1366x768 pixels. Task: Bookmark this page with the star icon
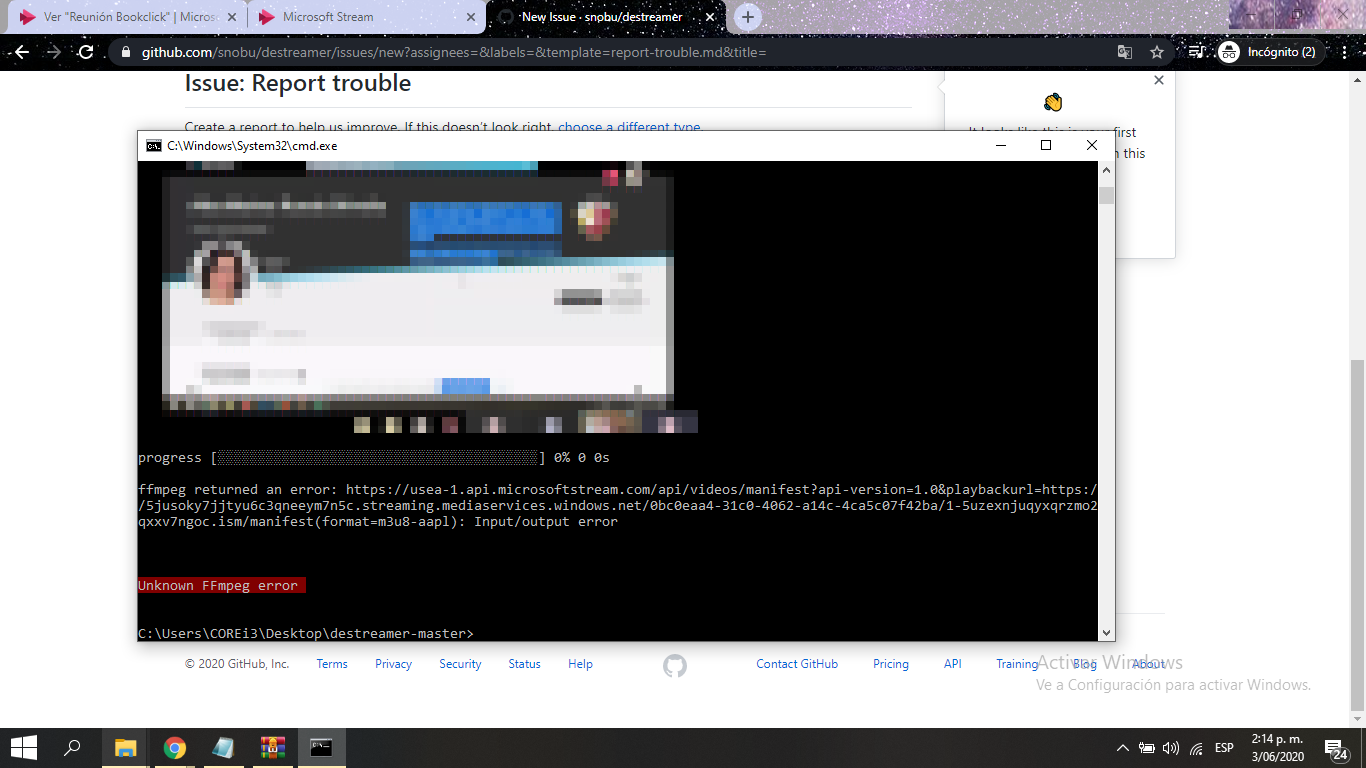tap(1157, 52)
